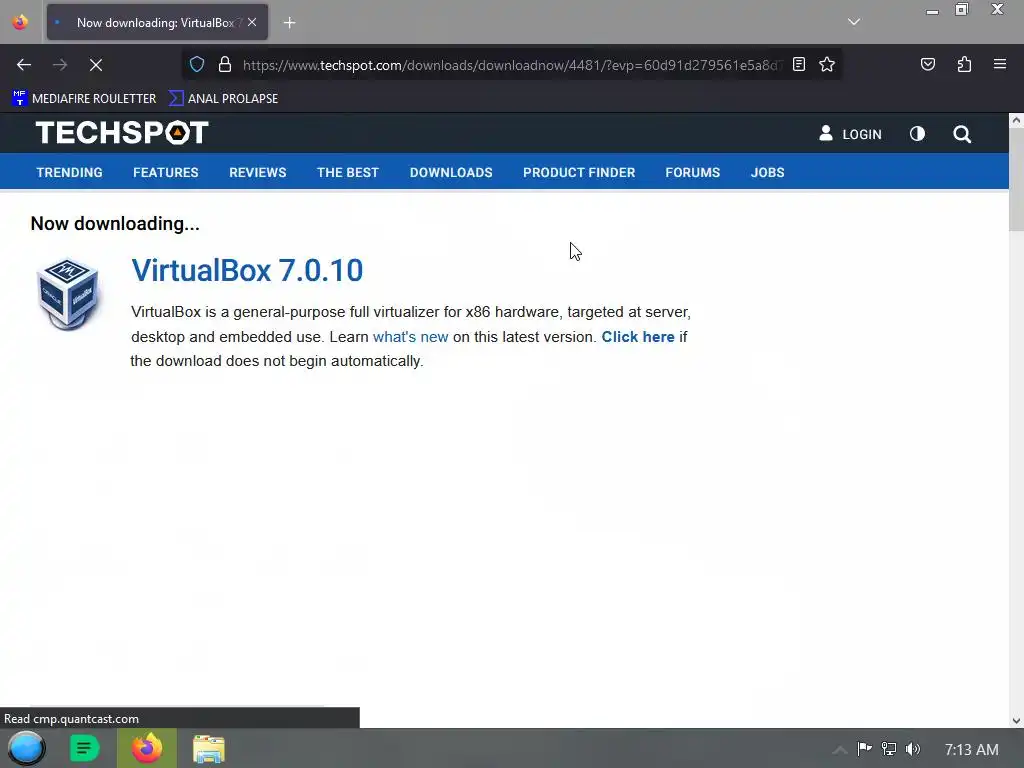Click the Firefox logo in the title bar

click(x=20, y=22)
